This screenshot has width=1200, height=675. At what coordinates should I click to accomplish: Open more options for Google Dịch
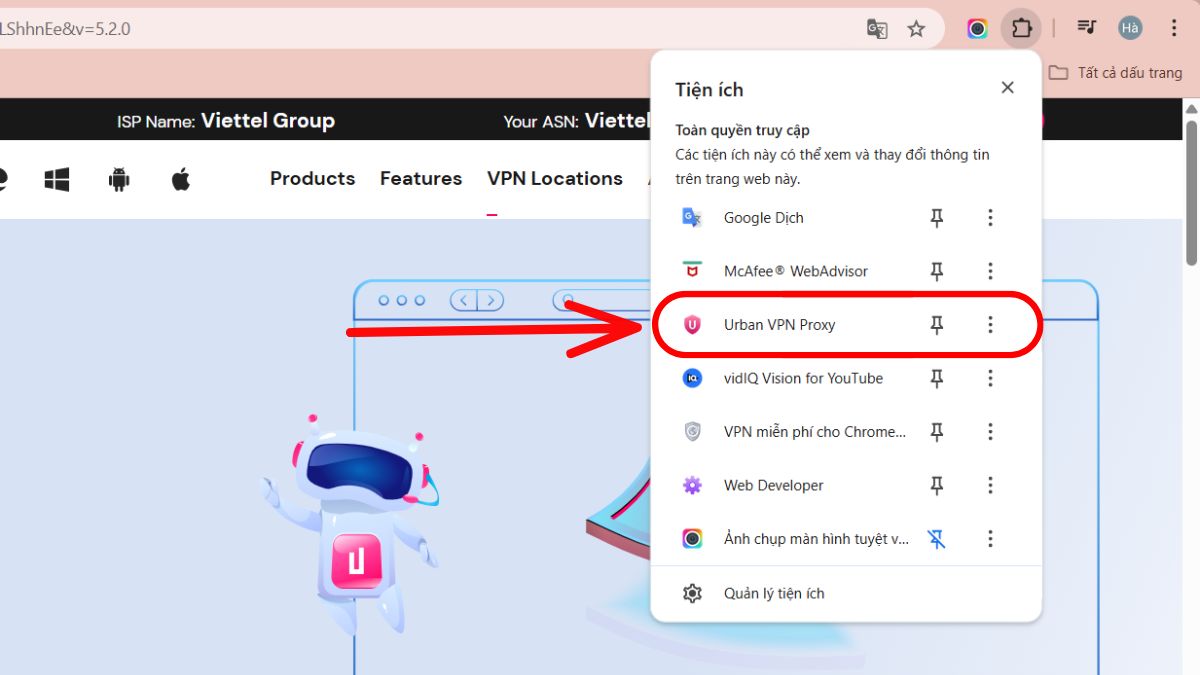pos(990,217)
